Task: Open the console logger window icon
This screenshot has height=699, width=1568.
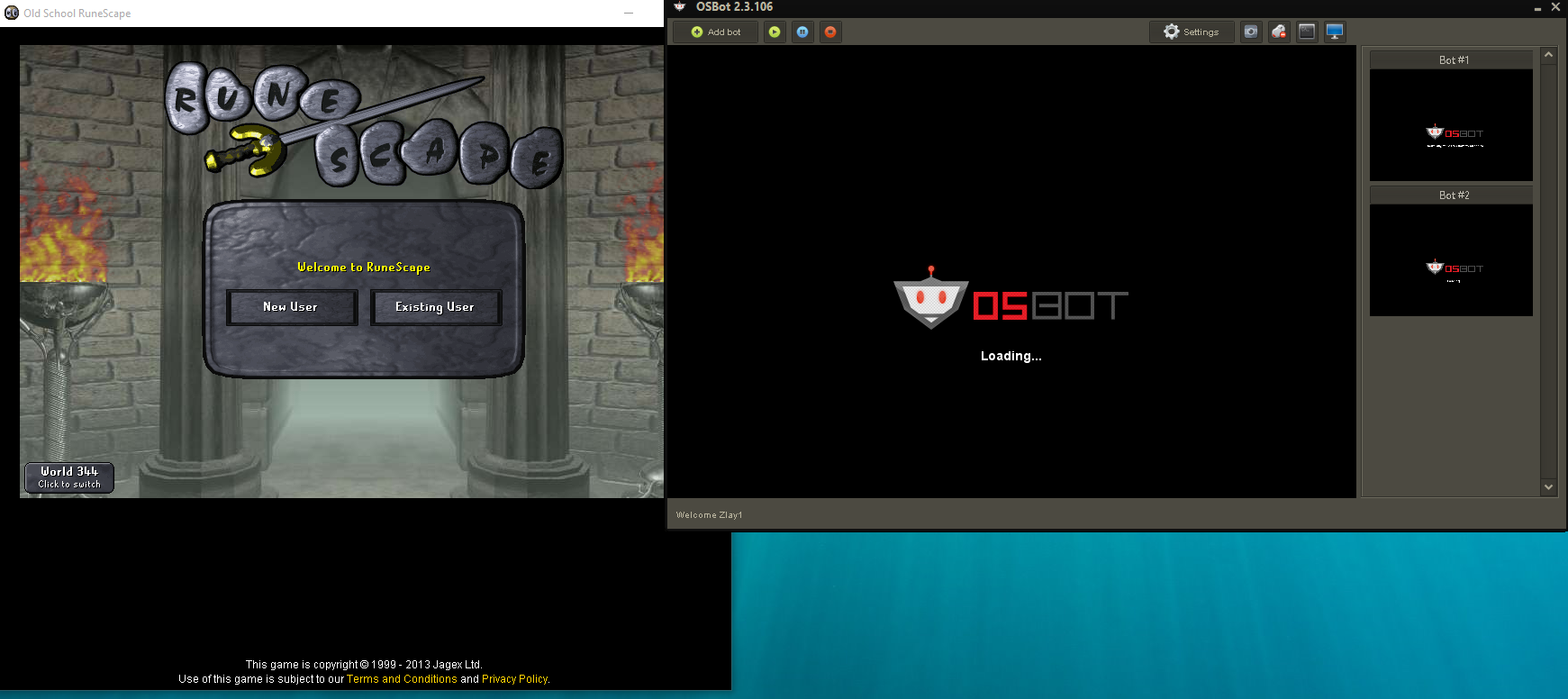Action: click(1307, 32)
